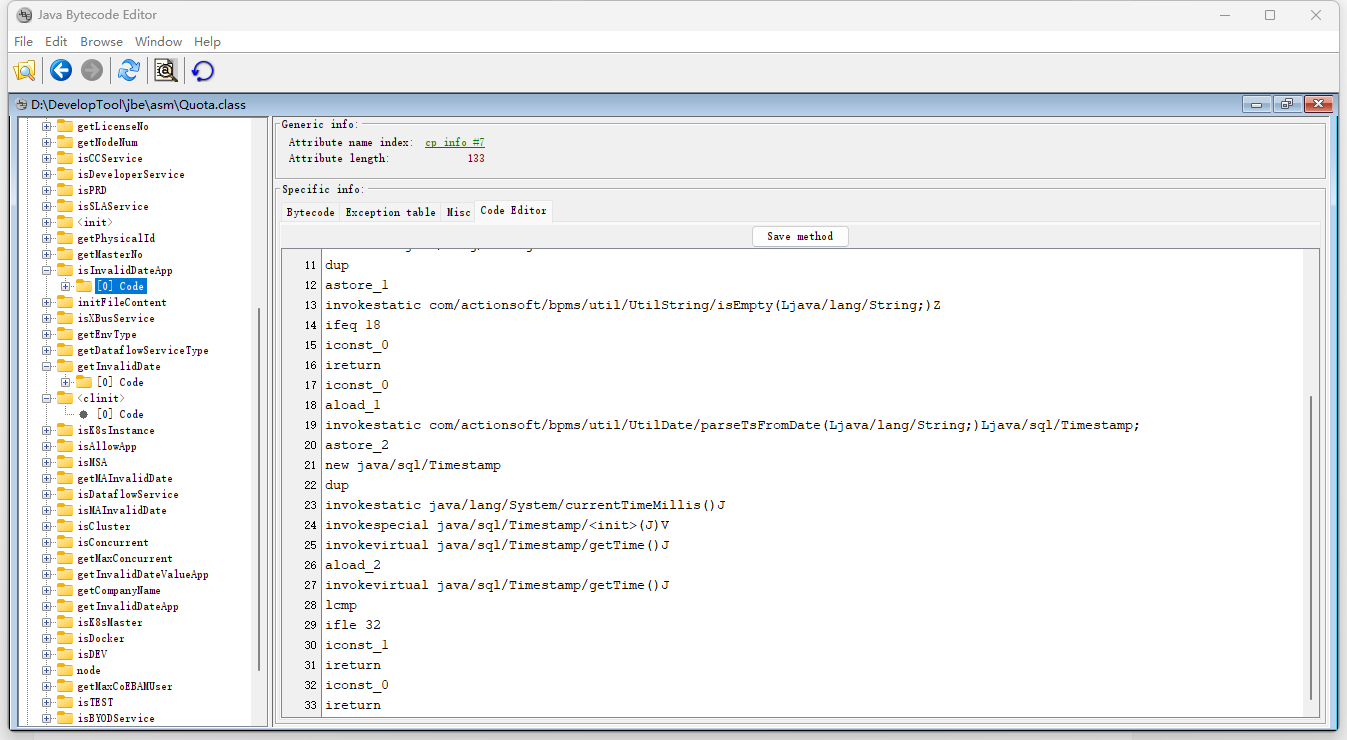
Task: Collapse the isInvalidDateApp tree node
Action: tap(46, 270)
